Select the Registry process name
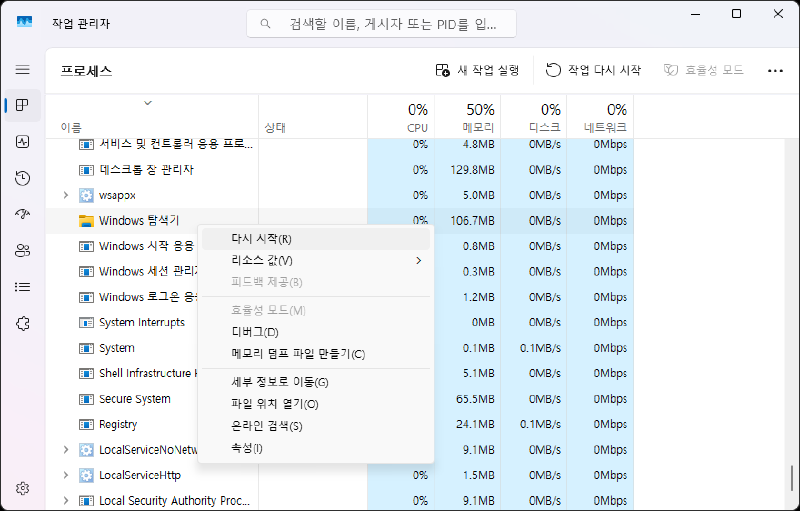800x511 pixels. coord(118,424)
